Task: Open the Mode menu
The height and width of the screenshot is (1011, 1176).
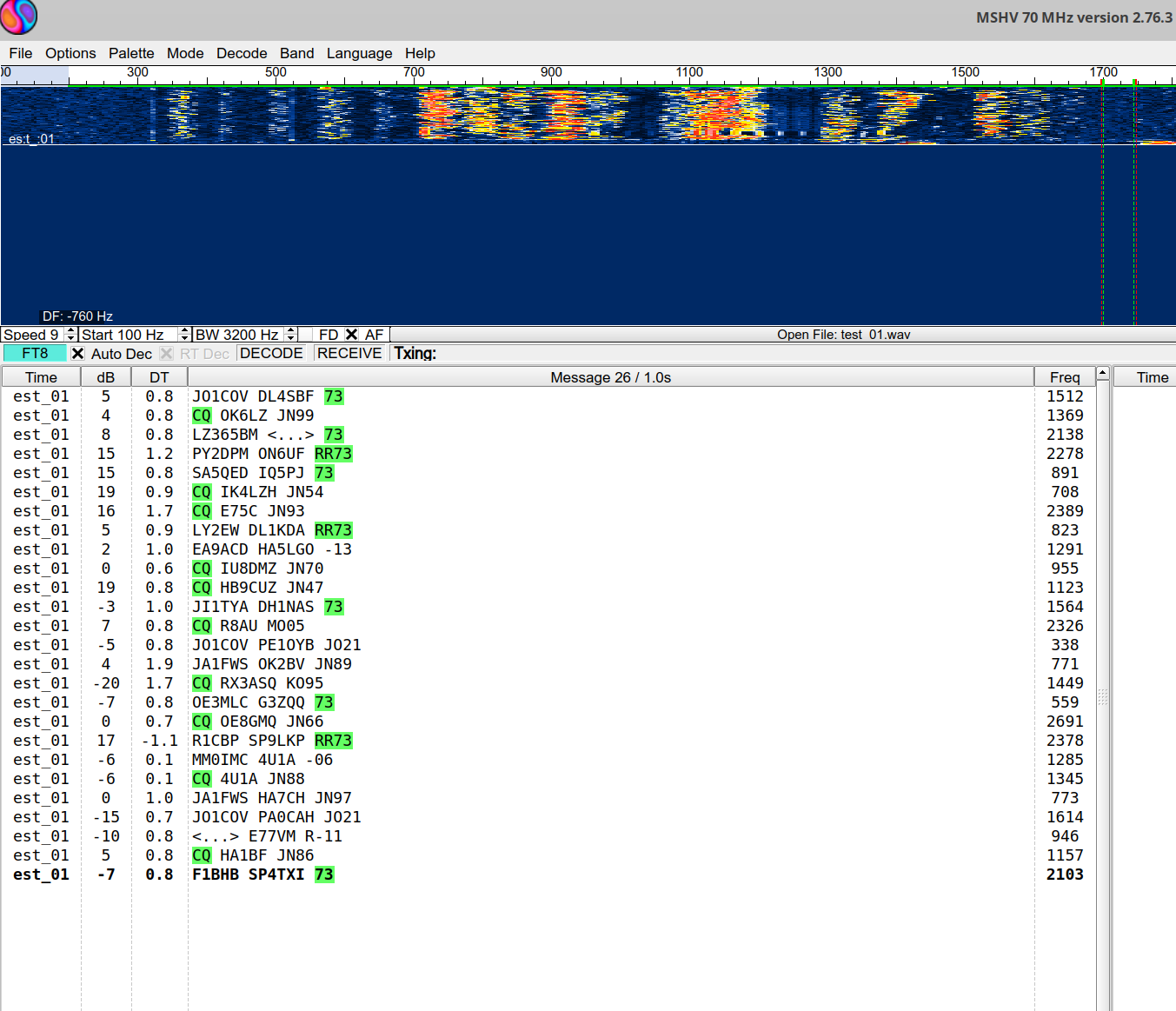Action: pos(185,53)
